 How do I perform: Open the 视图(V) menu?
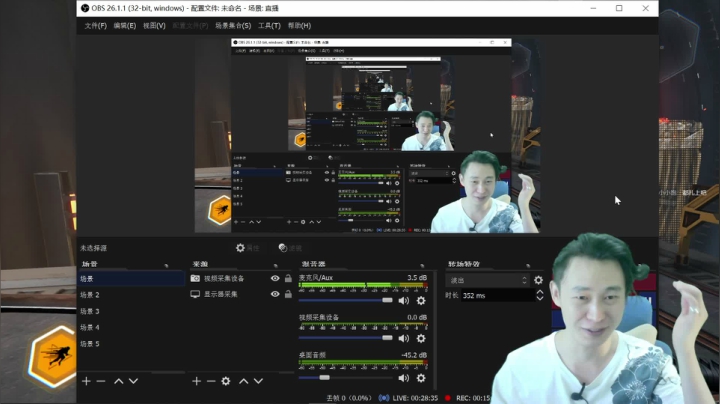[154, 26]
